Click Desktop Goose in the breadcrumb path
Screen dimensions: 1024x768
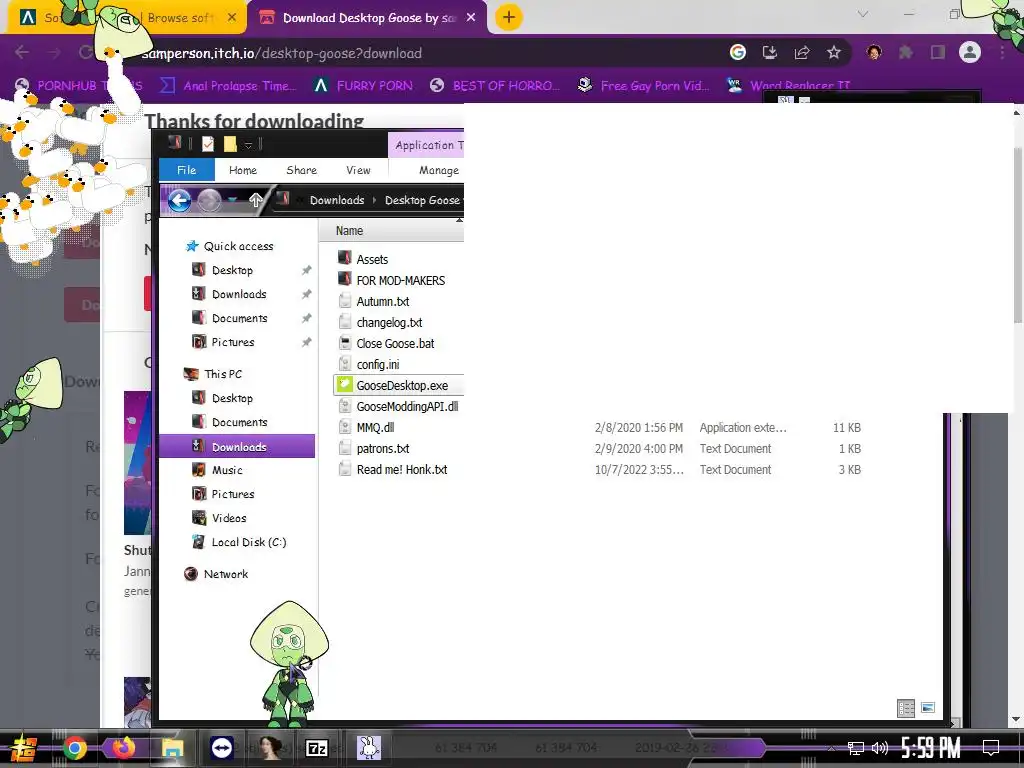pos(422,200)
